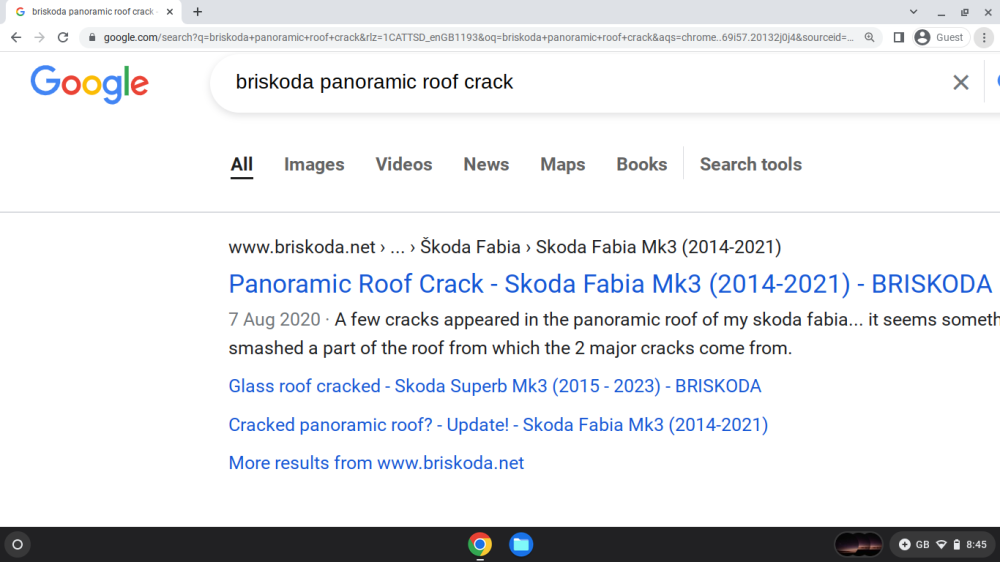Open Search tools
Screen dimensions: 1000x562
[751, 165]
